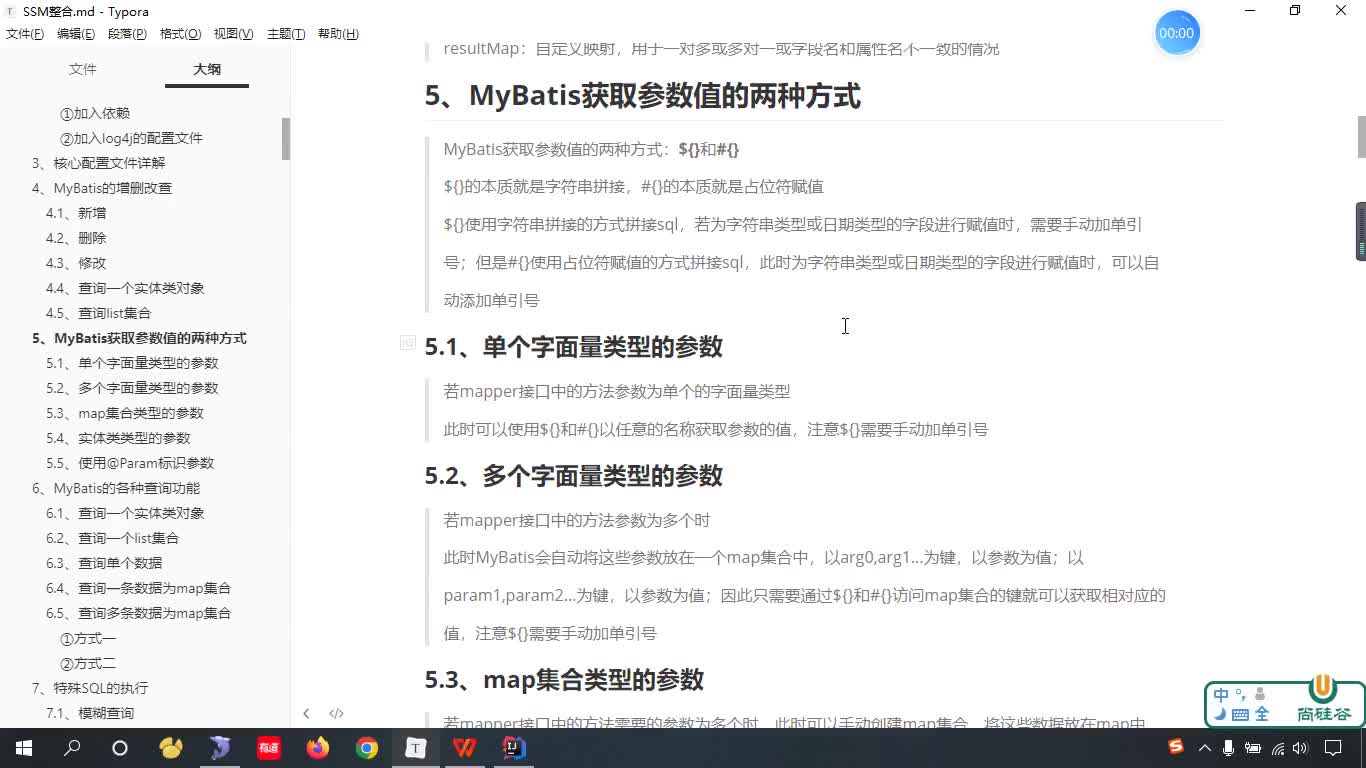Switch to Typora taskbar icon
The height and width of the screenshot is (768, 1366).
click(x=415, y=748)
